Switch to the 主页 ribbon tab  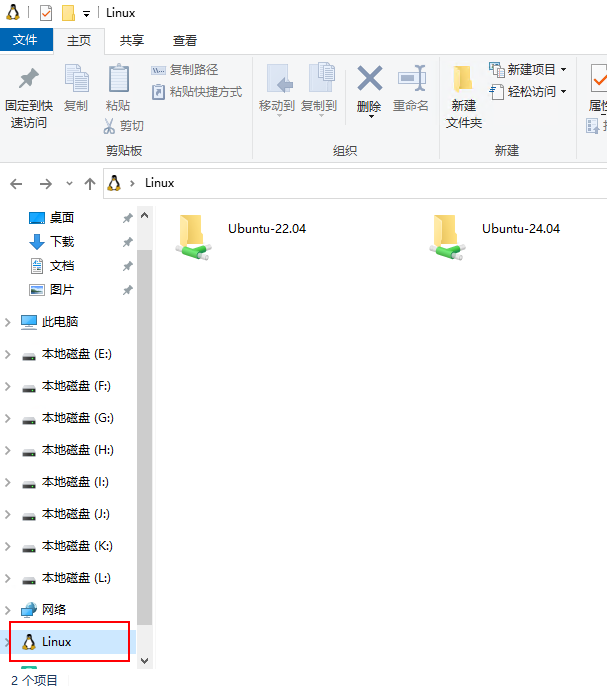point(79,41)
